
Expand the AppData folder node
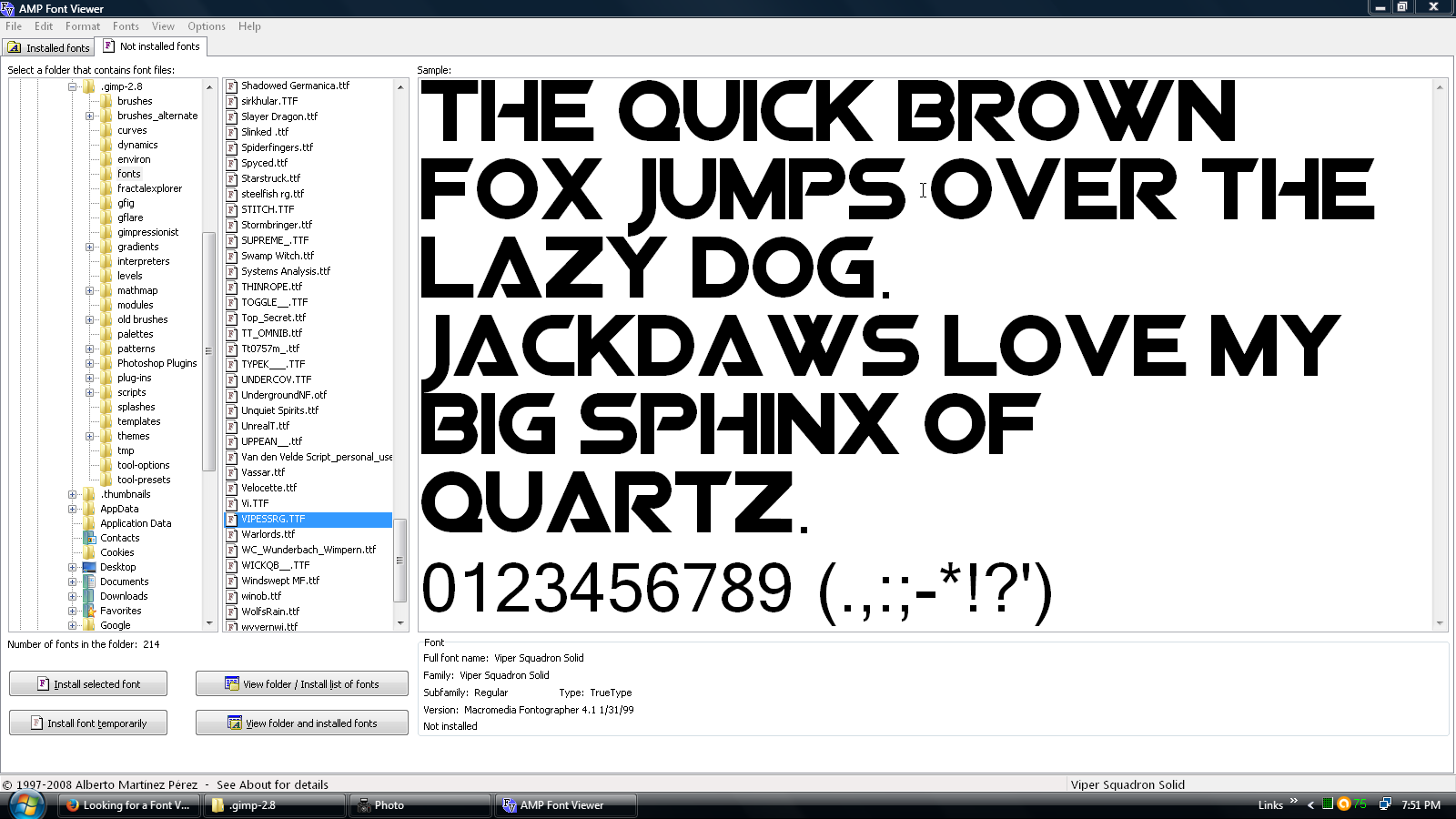pos(72,509)
